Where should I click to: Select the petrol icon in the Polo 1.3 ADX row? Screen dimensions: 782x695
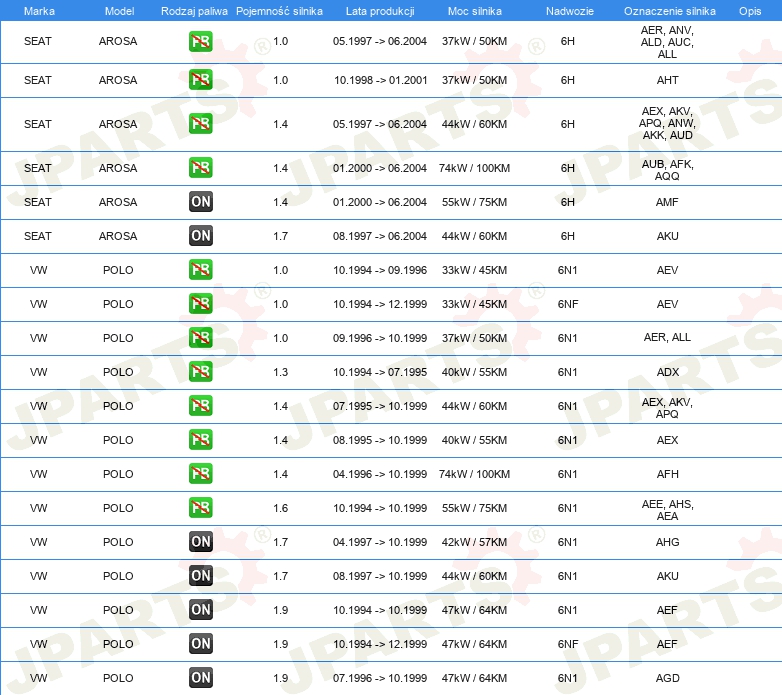click(201, 372)
